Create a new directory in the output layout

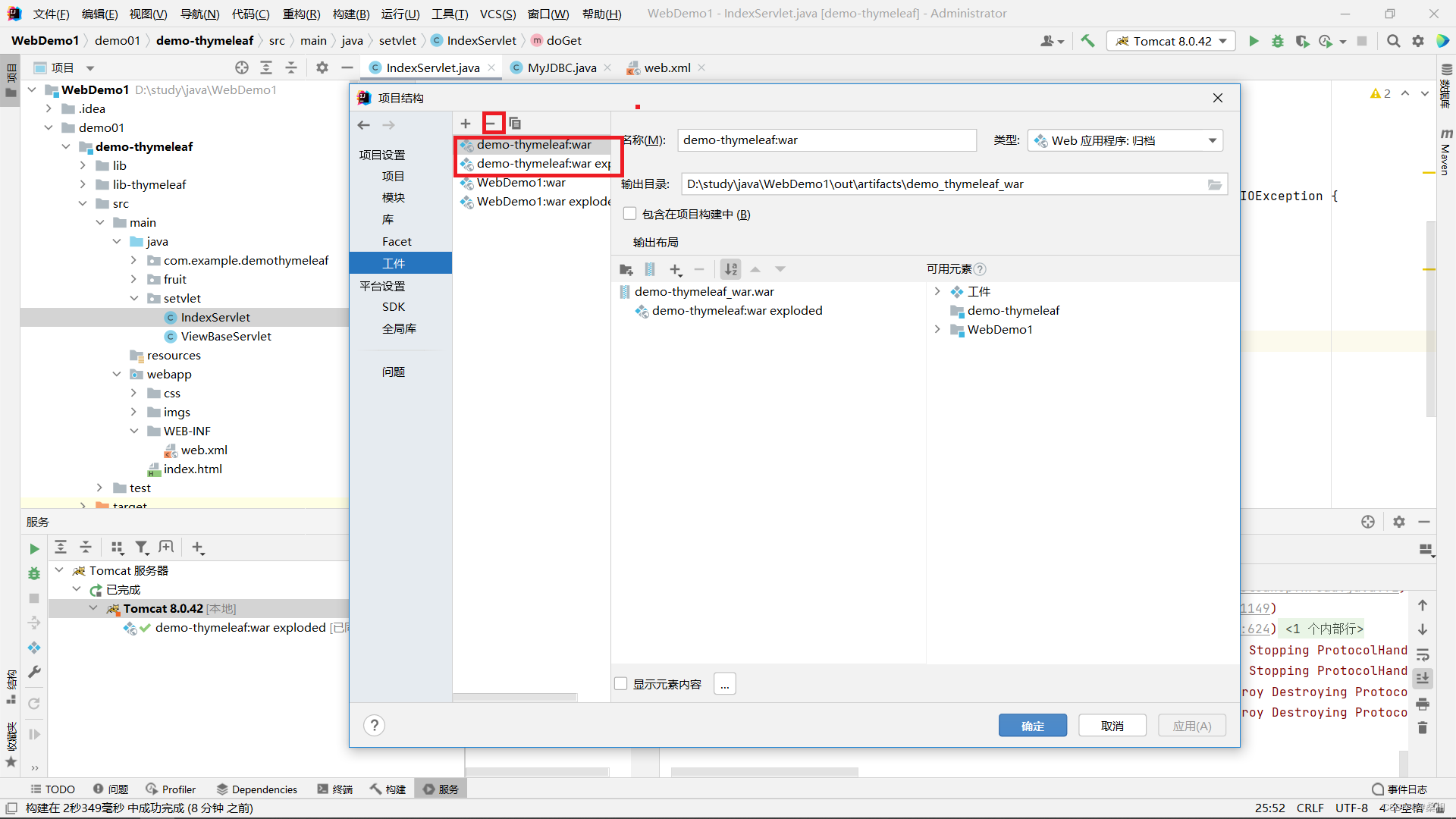pyautogui.click(x=626, y=269)
